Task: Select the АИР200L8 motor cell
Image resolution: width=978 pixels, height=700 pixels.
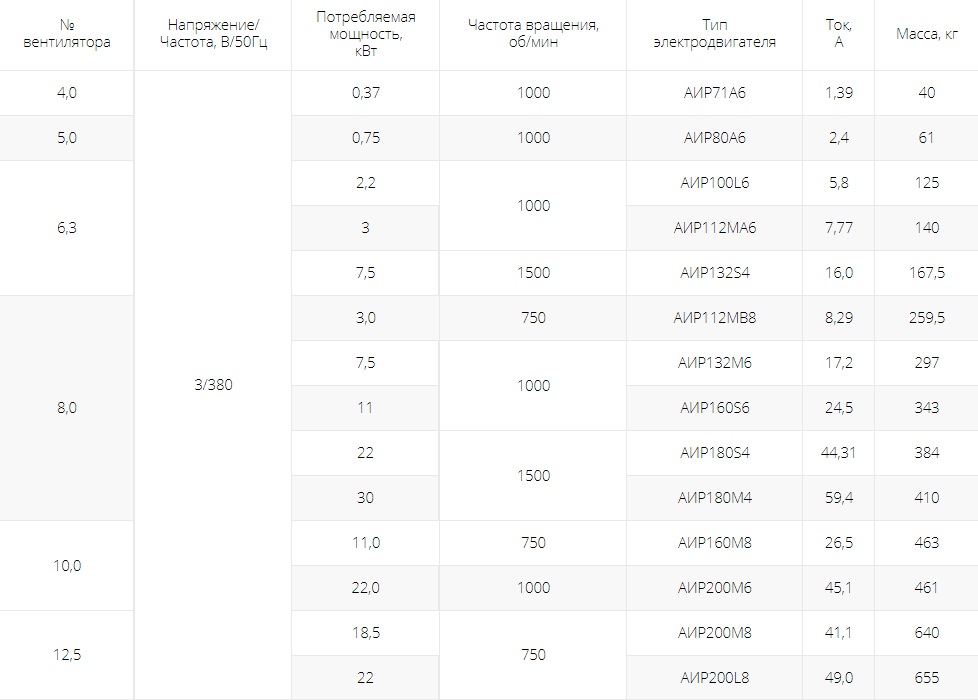Action: (x=715, y=678)
